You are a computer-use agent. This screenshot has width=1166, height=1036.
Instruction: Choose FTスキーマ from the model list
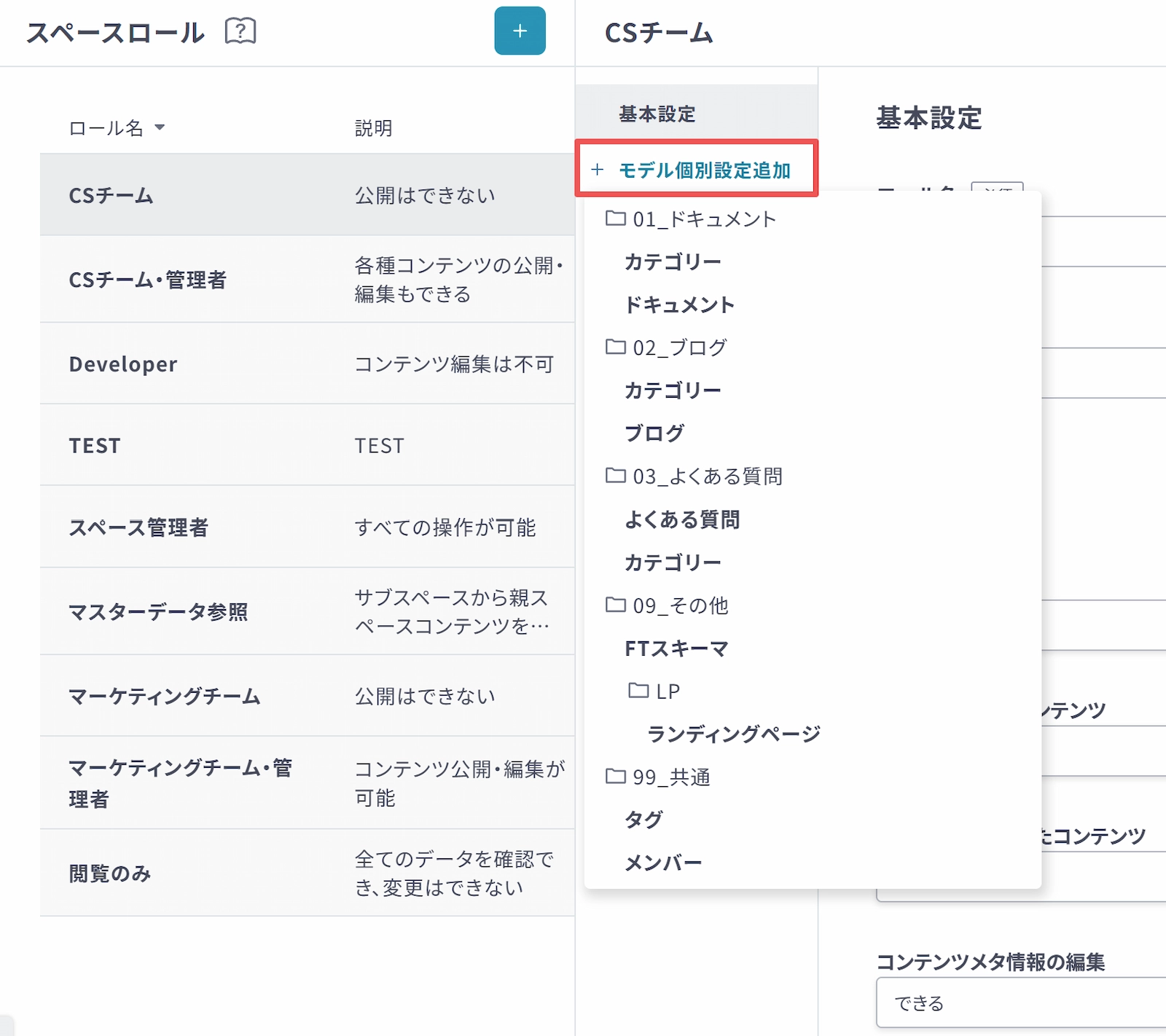click(x=676, y=648)
